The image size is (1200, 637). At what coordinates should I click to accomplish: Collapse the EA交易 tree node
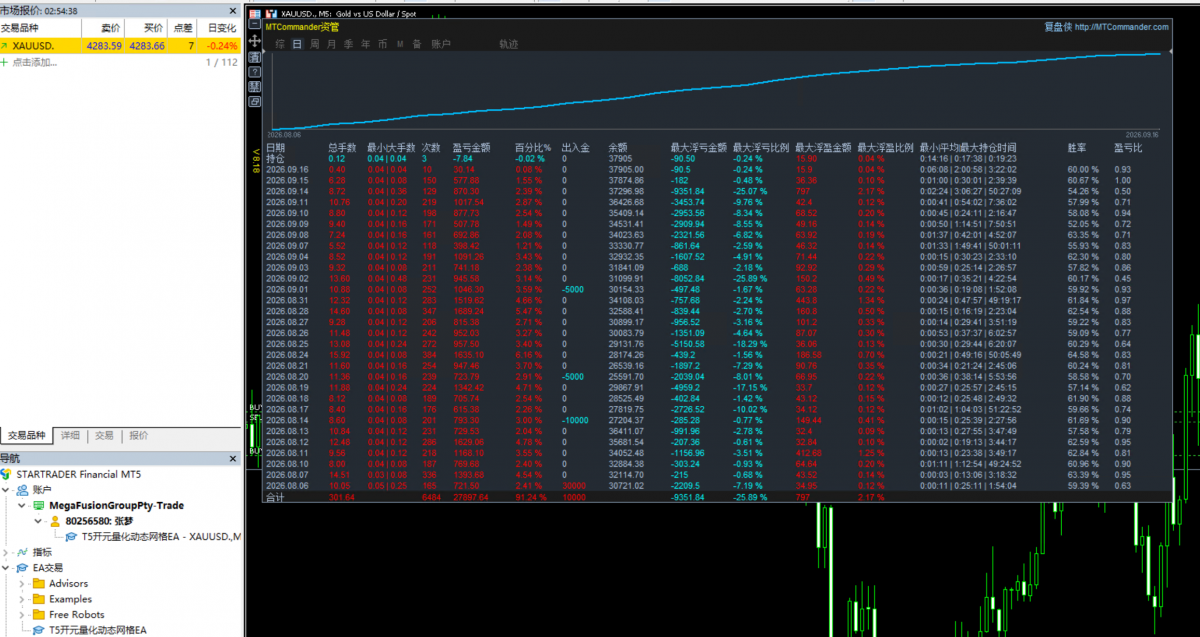click(5, 568)
